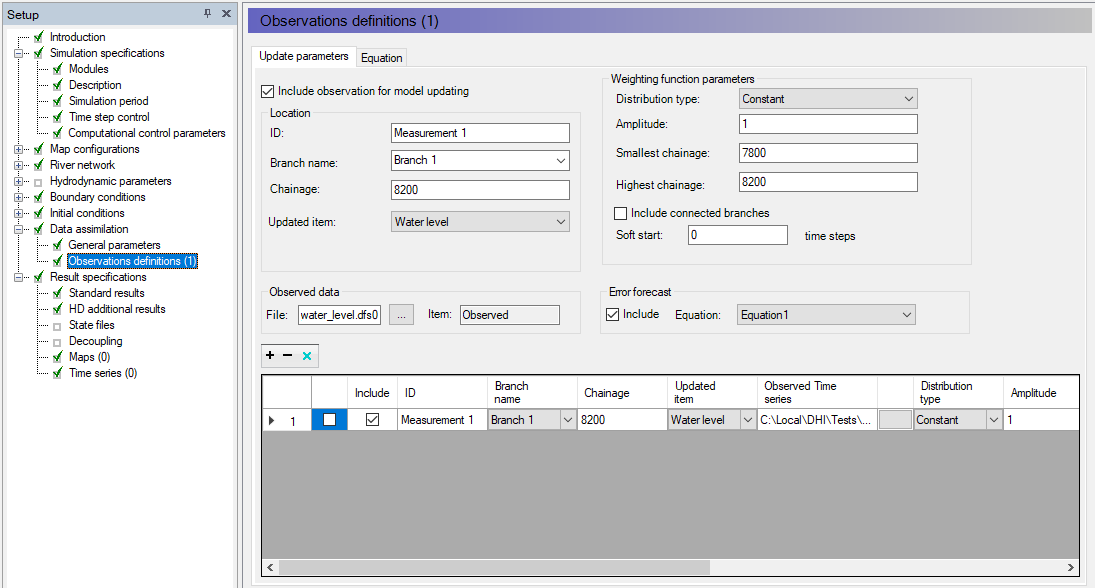Image resolution: width=1095 pixels, height=588 pixels.
Task: Click the empty status box beside Decoupling
Action: point(57,342)
